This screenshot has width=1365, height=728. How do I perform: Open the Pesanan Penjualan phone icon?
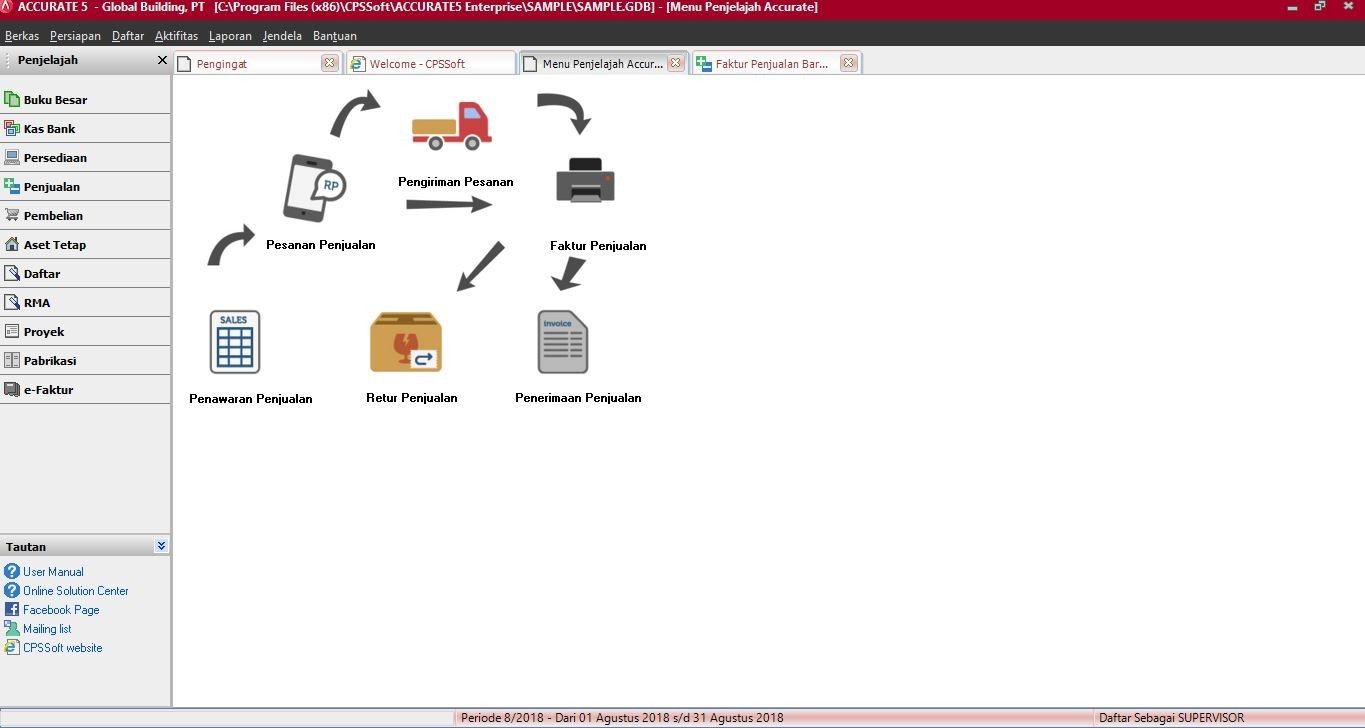click(314, 187)
